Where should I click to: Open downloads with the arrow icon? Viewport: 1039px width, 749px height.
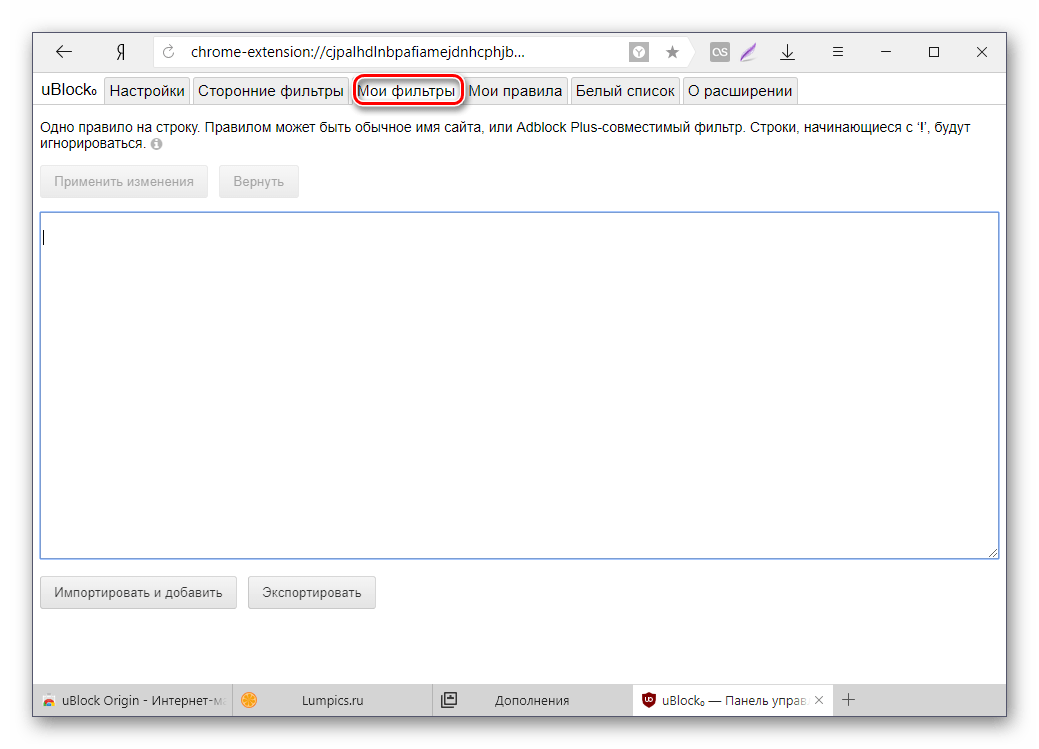(x=787, y=52)
